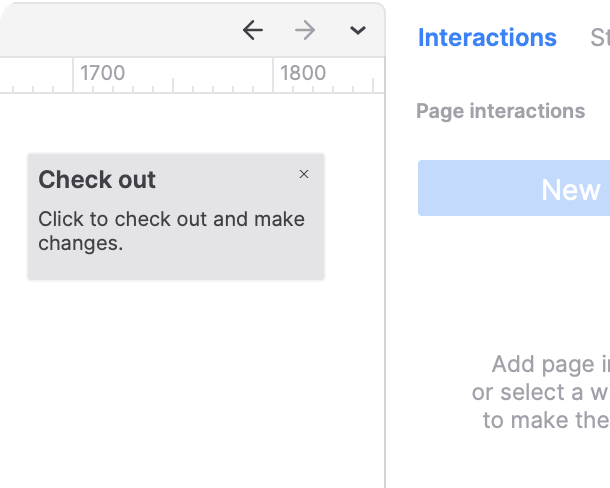
Task: Open the partially visible tab beside Interactions
Action: pos(600,38)
